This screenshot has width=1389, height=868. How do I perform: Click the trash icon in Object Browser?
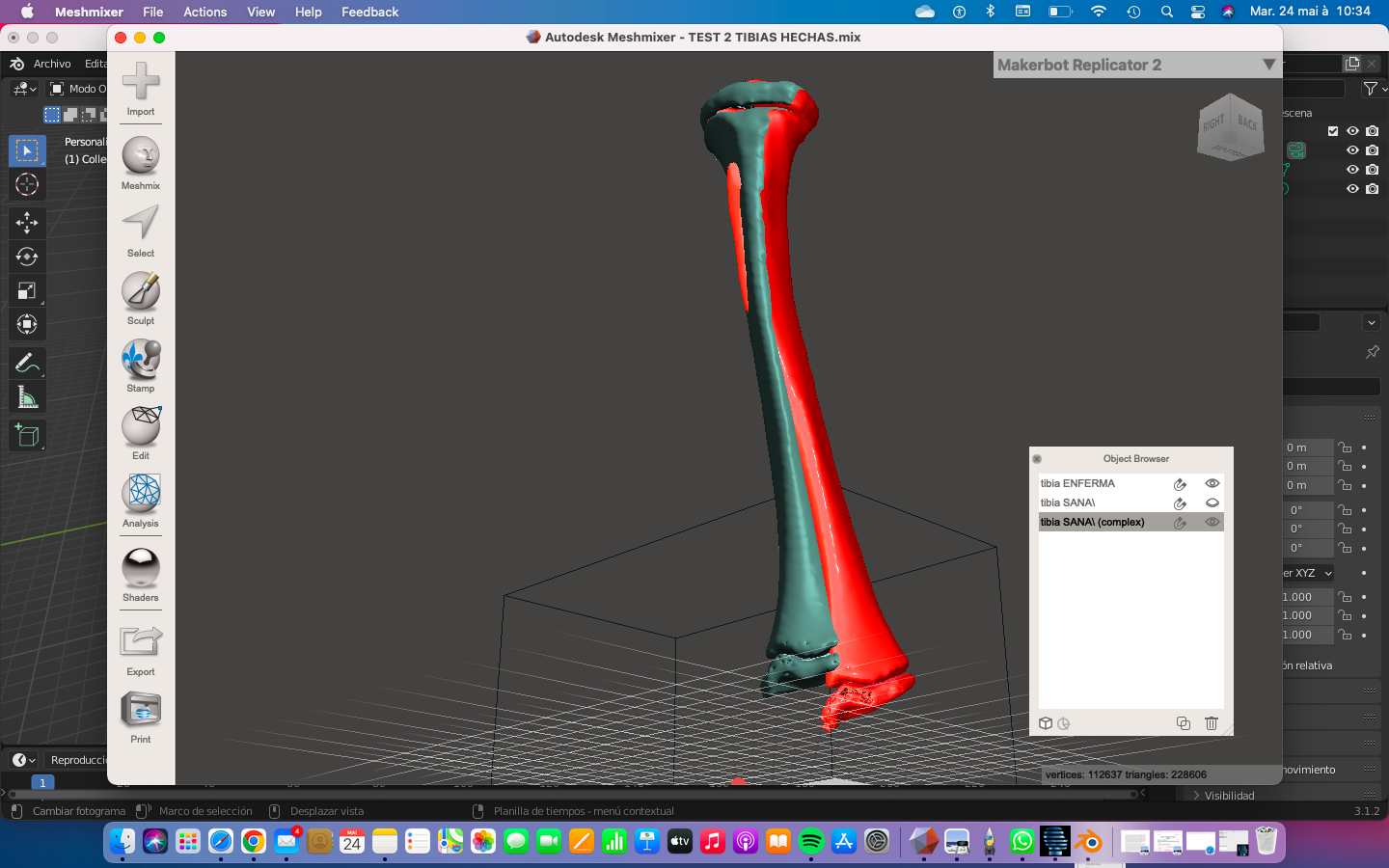(x=1212, y=723)
